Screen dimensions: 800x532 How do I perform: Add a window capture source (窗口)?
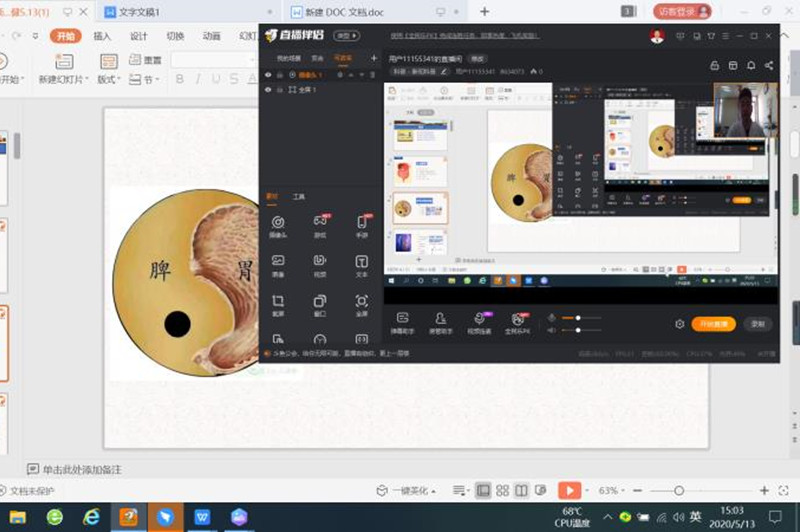pos(320,304)
